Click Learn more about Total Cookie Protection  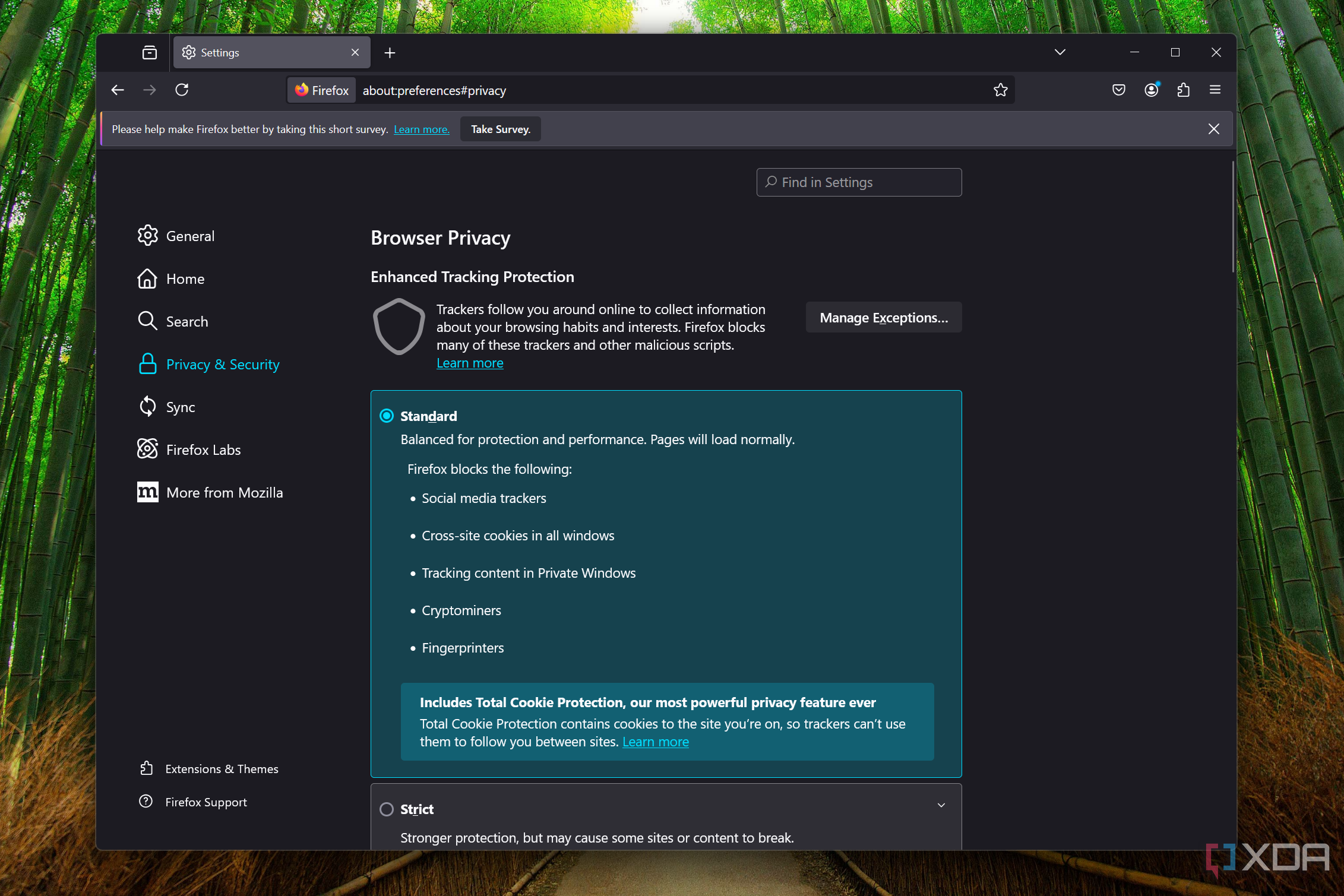[656, 741]
